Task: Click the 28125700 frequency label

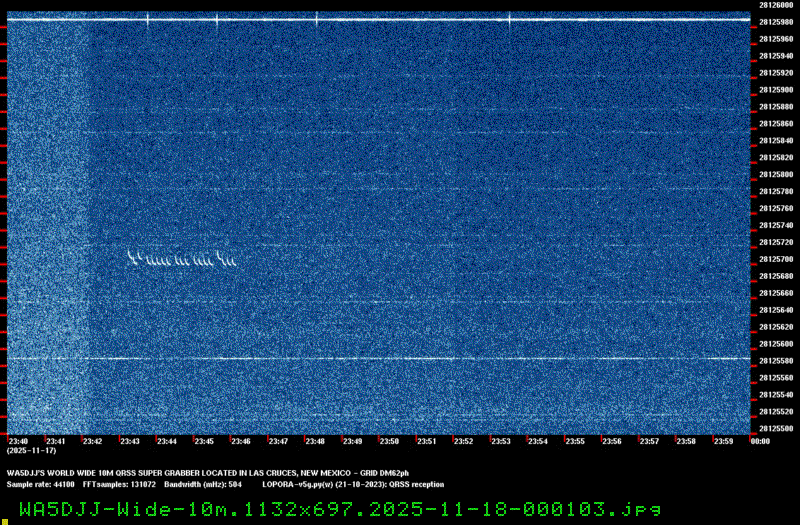Action: 776,259
